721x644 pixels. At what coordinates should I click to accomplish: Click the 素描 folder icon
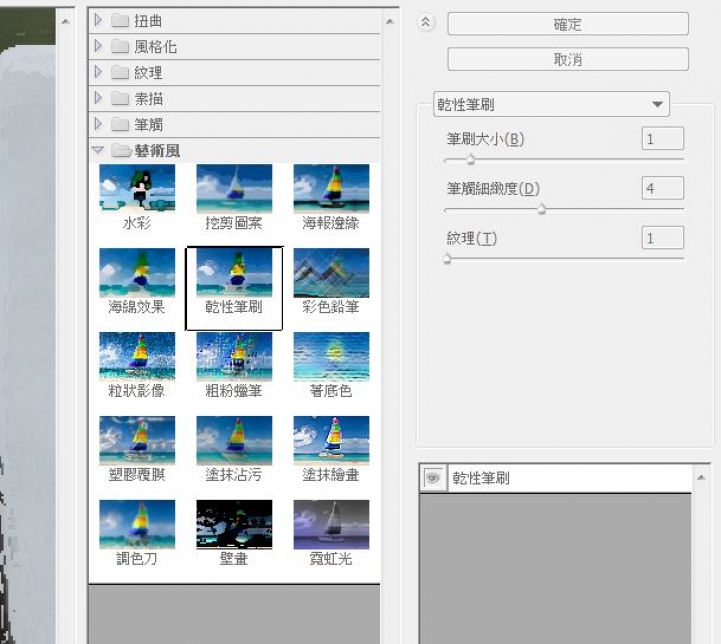coord(120,98)
